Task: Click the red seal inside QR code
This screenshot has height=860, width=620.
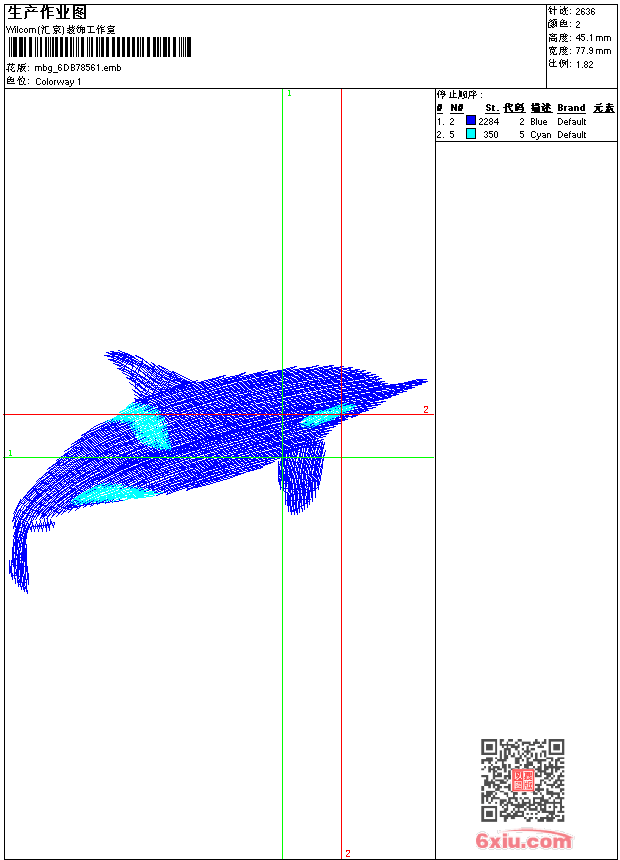Action: (522, 780)
